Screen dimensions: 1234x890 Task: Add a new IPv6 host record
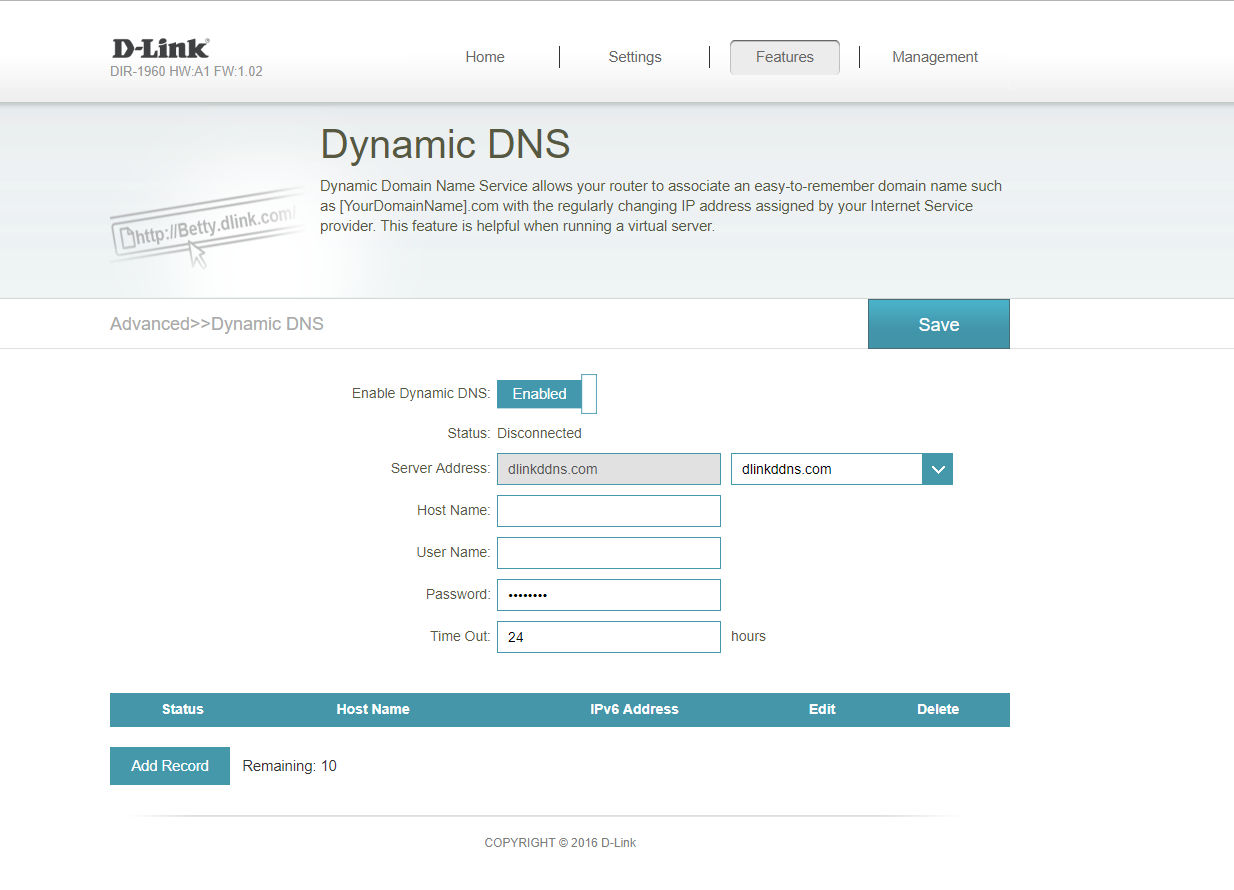pos(170,766)
